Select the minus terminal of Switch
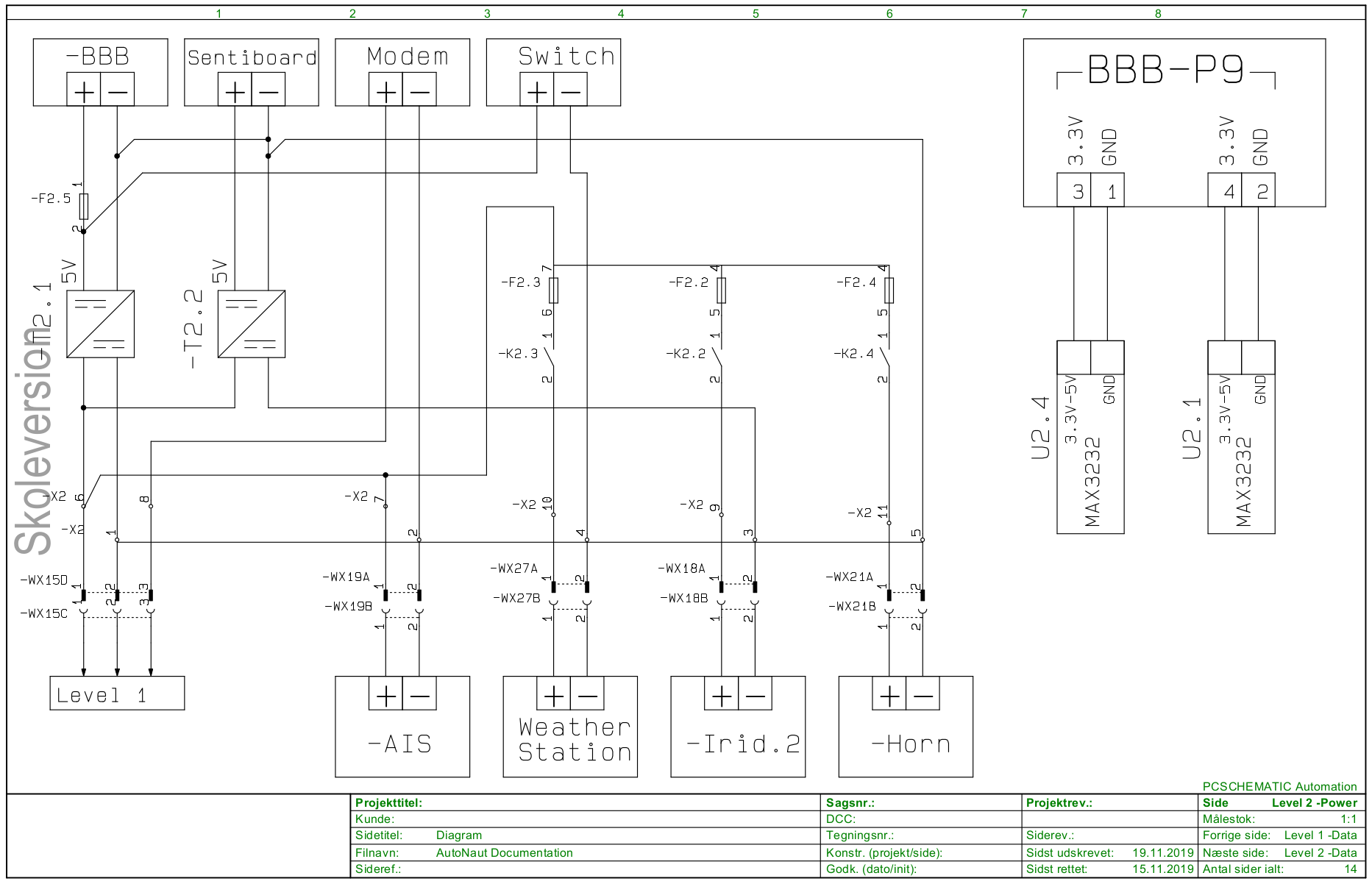Viewport: 1372px width, 884px height. pyautogui.click(x=571, y=90)
